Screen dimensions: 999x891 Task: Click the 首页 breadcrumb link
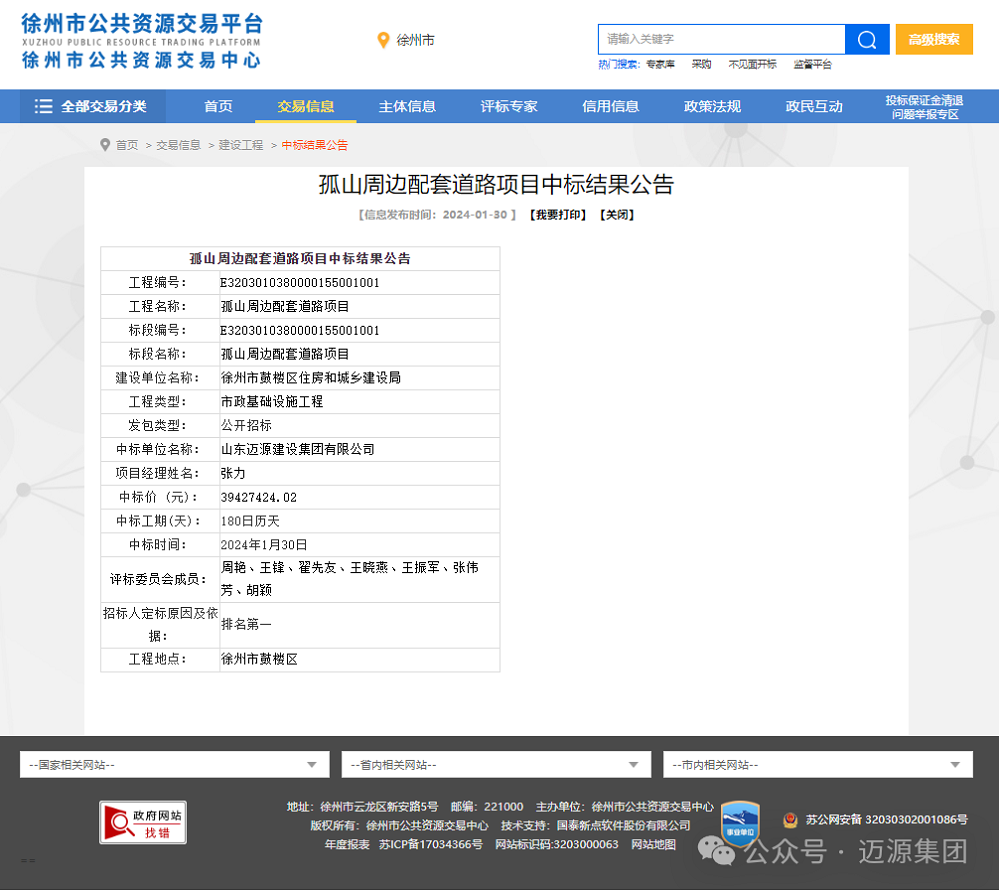pyautogui.click(x=127, y=145)
